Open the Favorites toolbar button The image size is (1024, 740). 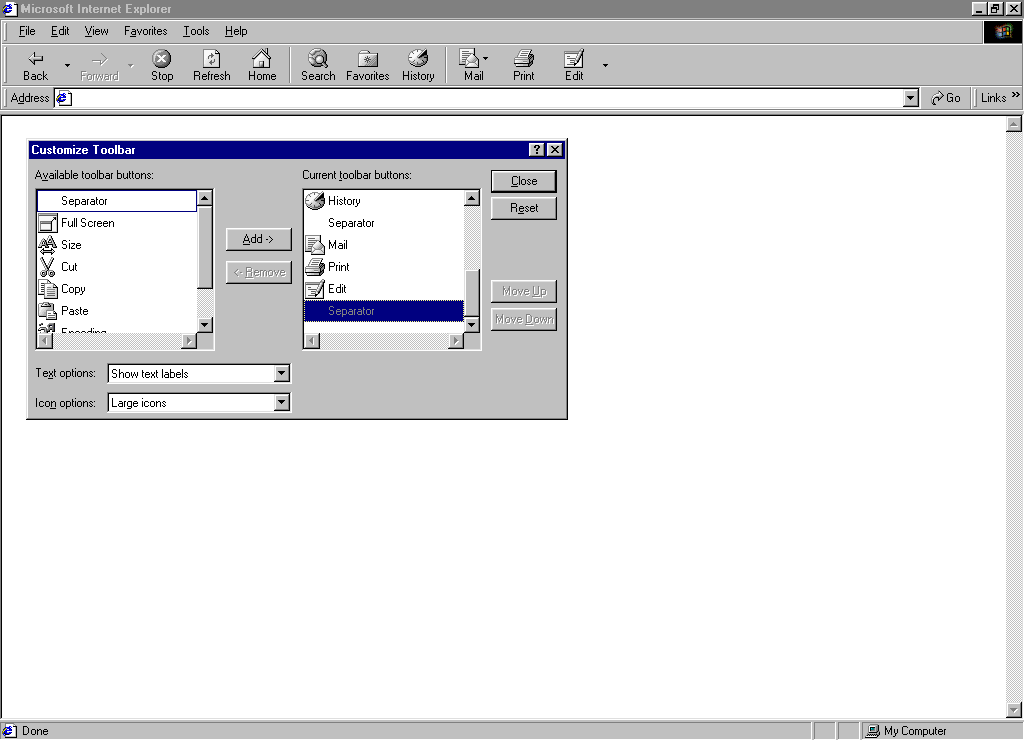pyautogui.click(x=368, y=65)
